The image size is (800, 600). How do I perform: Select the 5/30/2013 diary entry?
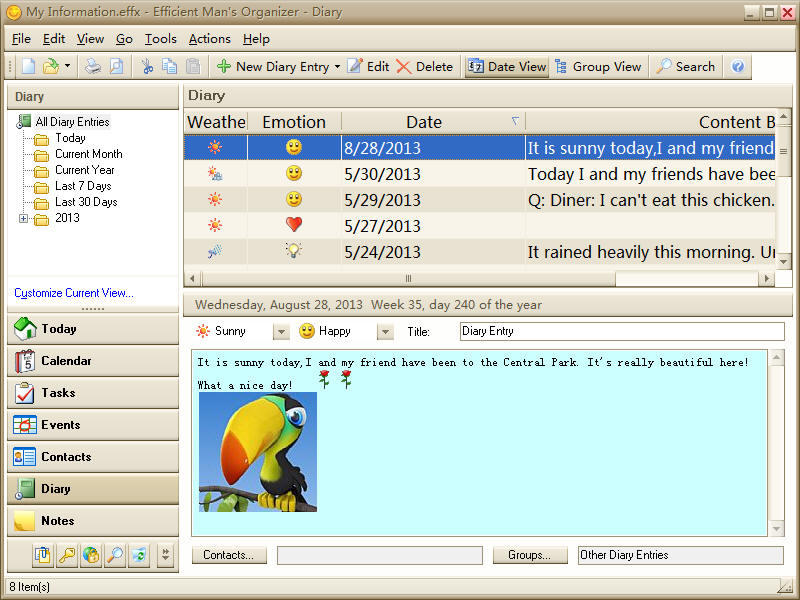point(480,174)
